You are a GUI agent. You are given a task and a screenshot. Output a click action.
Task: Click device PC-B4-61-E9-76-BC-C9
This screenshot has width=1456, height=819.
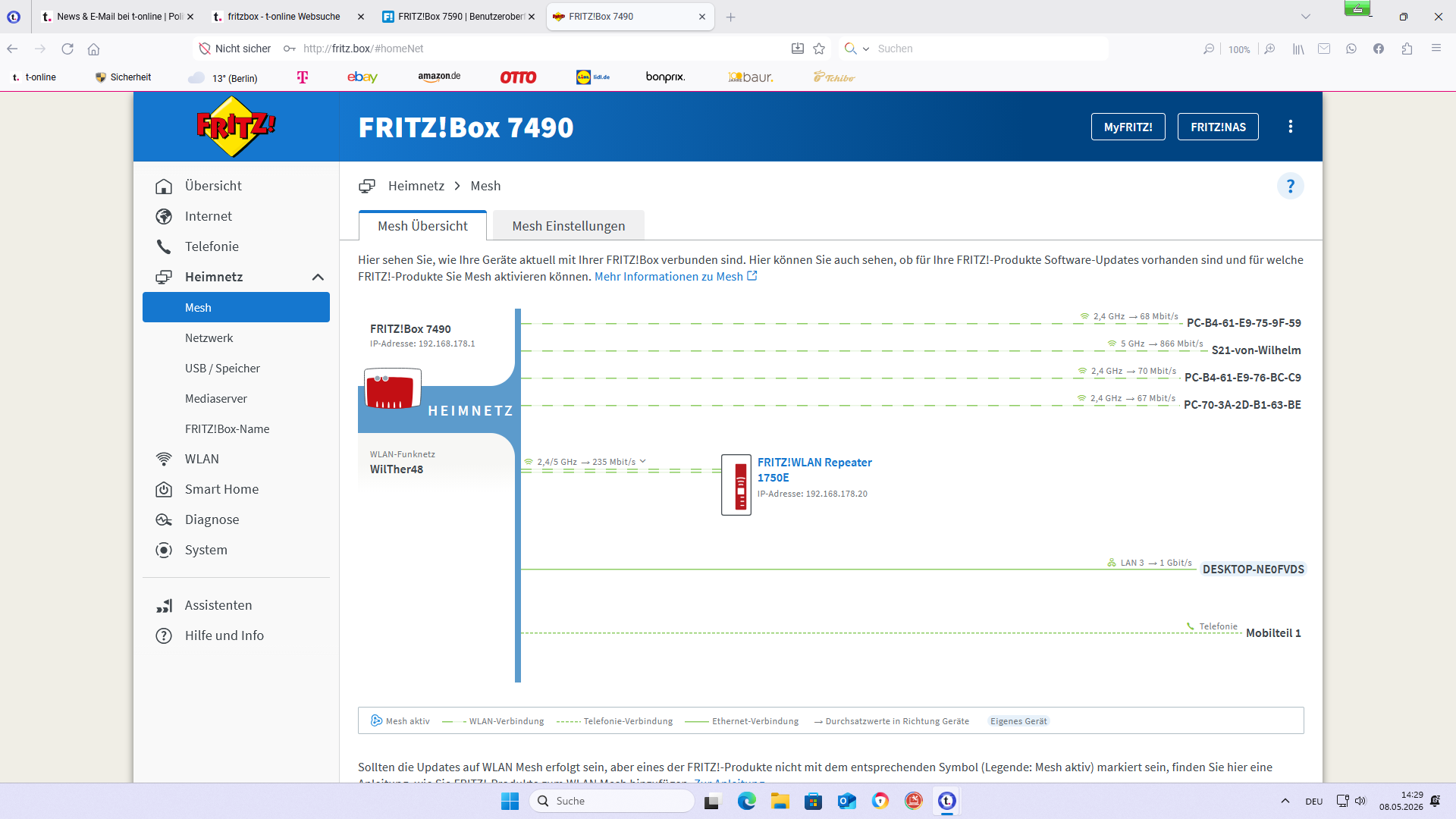(1242, 378)
